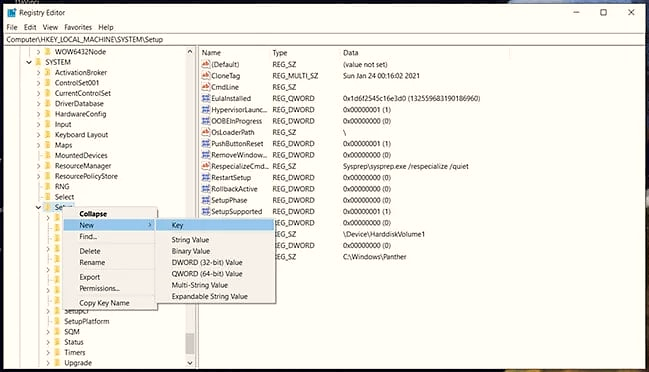Image resolution: width=649 pixels, height=372 pixels.
Task: Open the Help menu
Action: pos(106,27)
